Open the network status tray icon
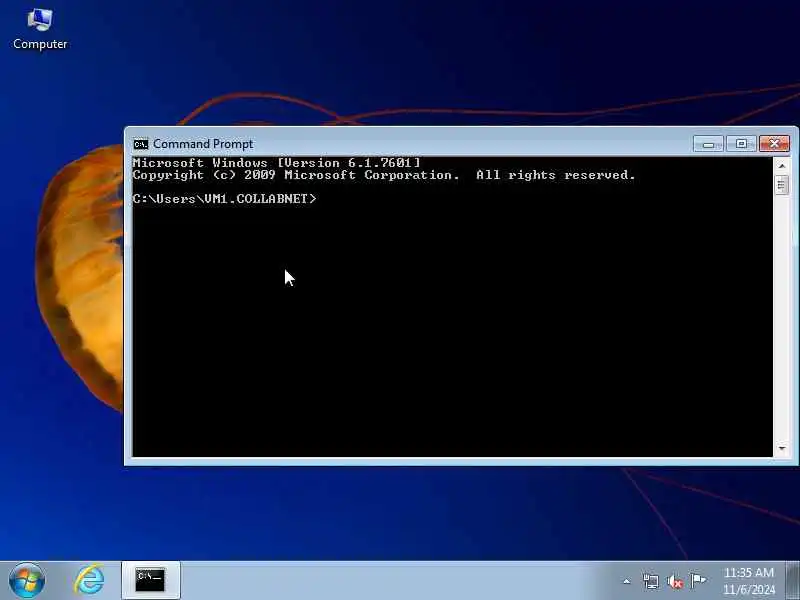800x600 pixels. [x=651, y=581]
